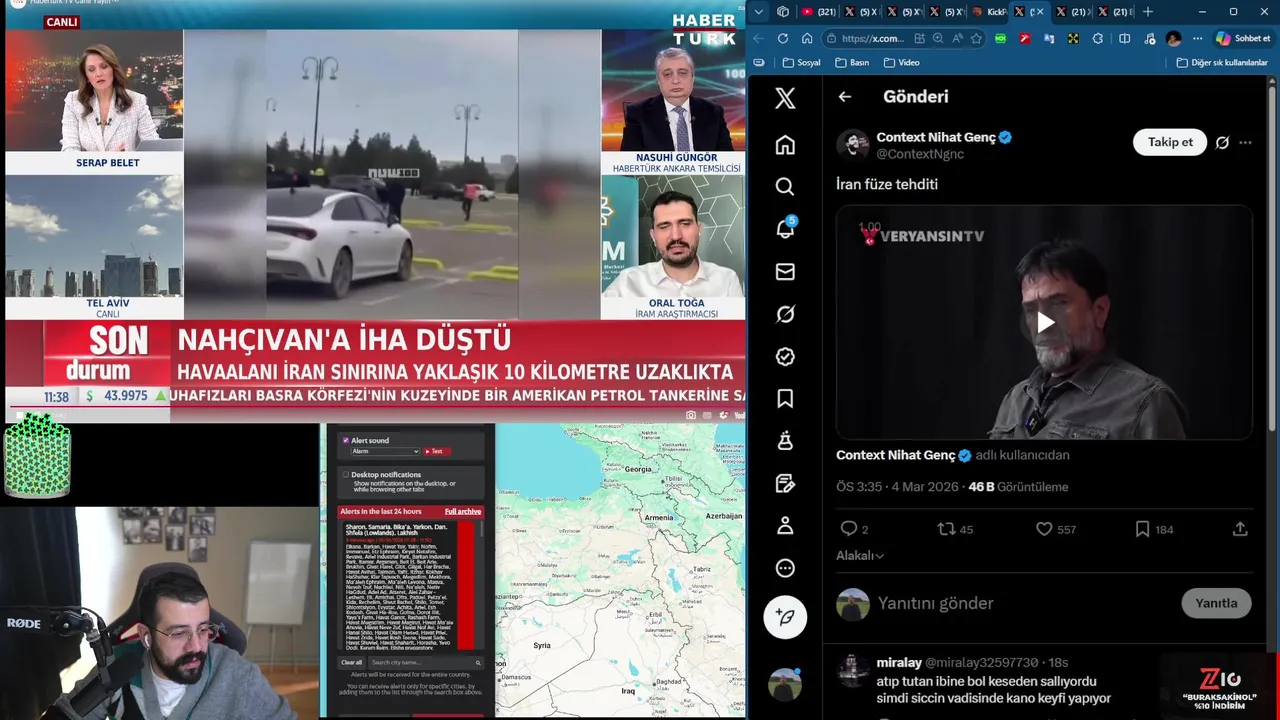
Task: Repost the post showing 45 reposts
Action: click(946, 529)
